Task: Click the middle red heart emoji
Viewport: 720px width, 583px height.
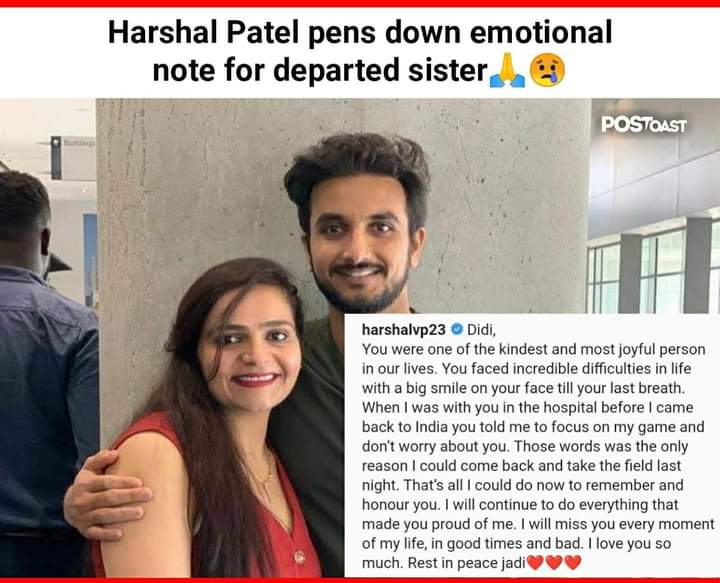Action: pyautogui.click(x=554, y=562)
